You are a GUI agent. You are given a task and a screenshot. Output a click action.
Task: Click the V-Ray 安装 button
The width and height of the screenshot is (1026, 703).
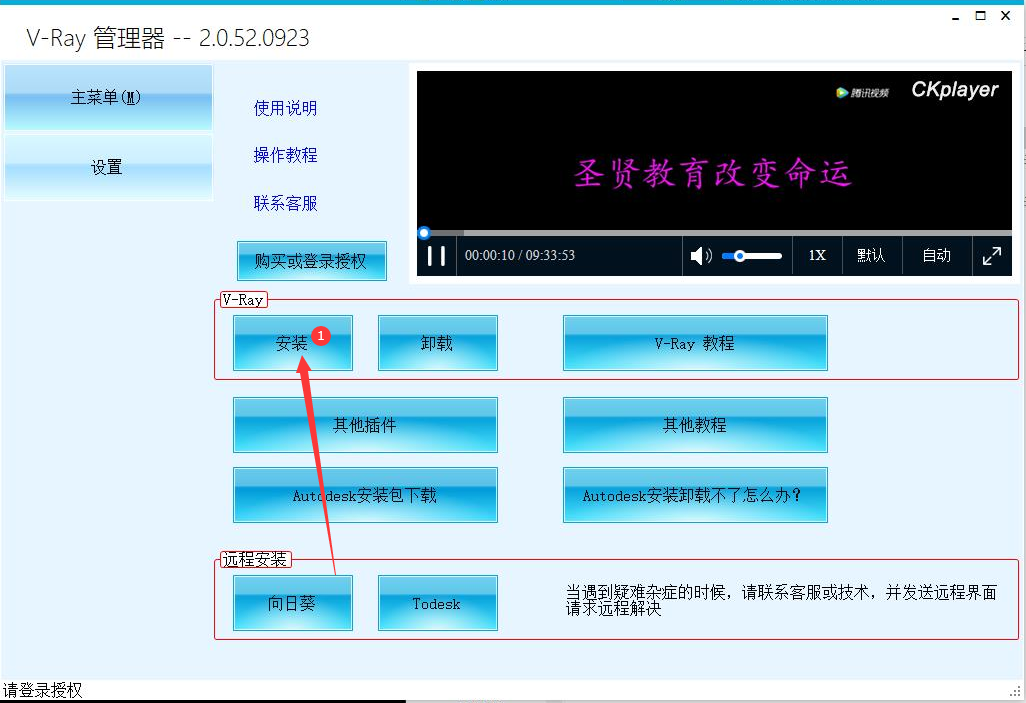click(292, 343)
